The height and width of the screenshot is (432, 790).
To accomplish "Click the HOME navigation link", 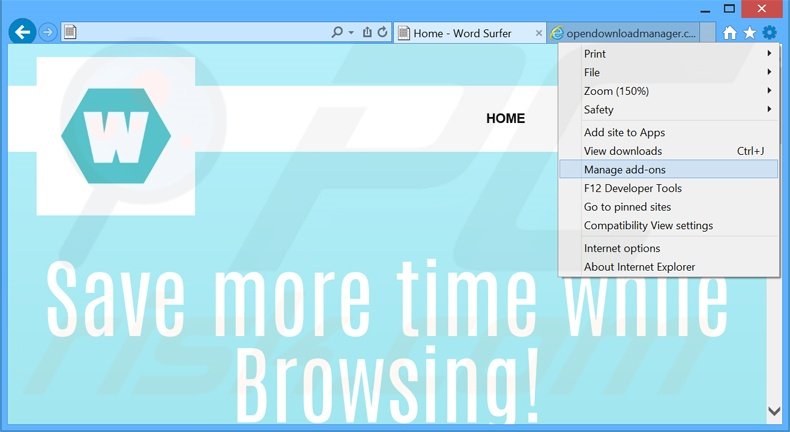I will coord(505,118).
